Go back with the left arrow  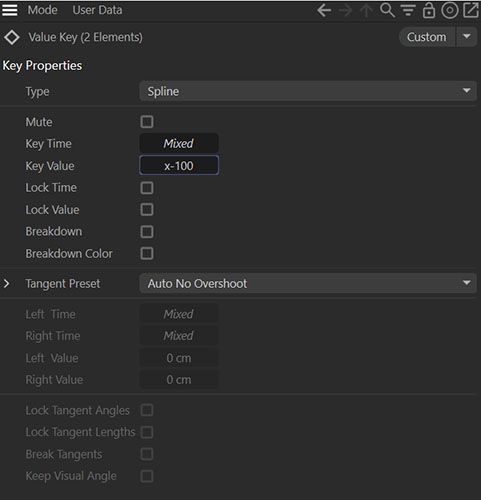click(x=324, y=10)
